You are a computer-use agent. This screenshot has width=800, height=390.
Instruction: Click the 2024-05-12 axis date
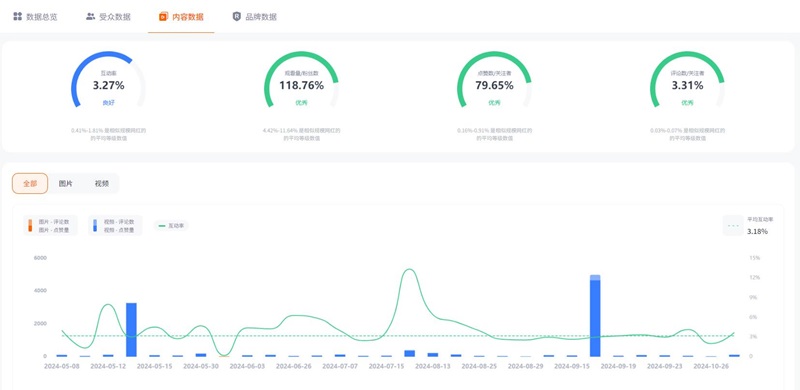(108, 366)
